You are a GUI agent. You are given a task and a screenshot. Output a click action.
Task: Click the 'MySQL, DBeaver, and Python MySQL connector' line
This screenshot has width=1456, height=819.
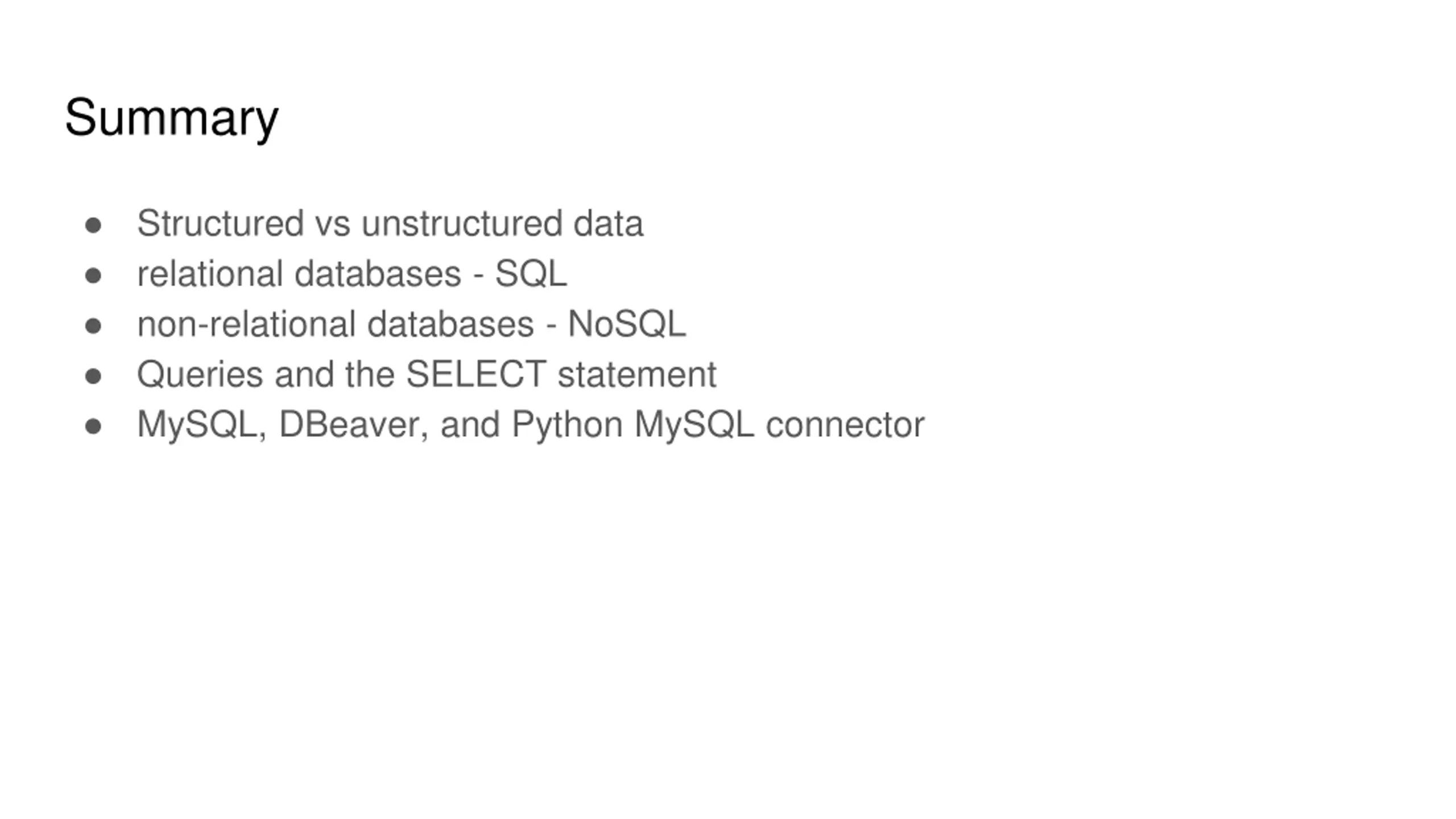pos(531,424)
